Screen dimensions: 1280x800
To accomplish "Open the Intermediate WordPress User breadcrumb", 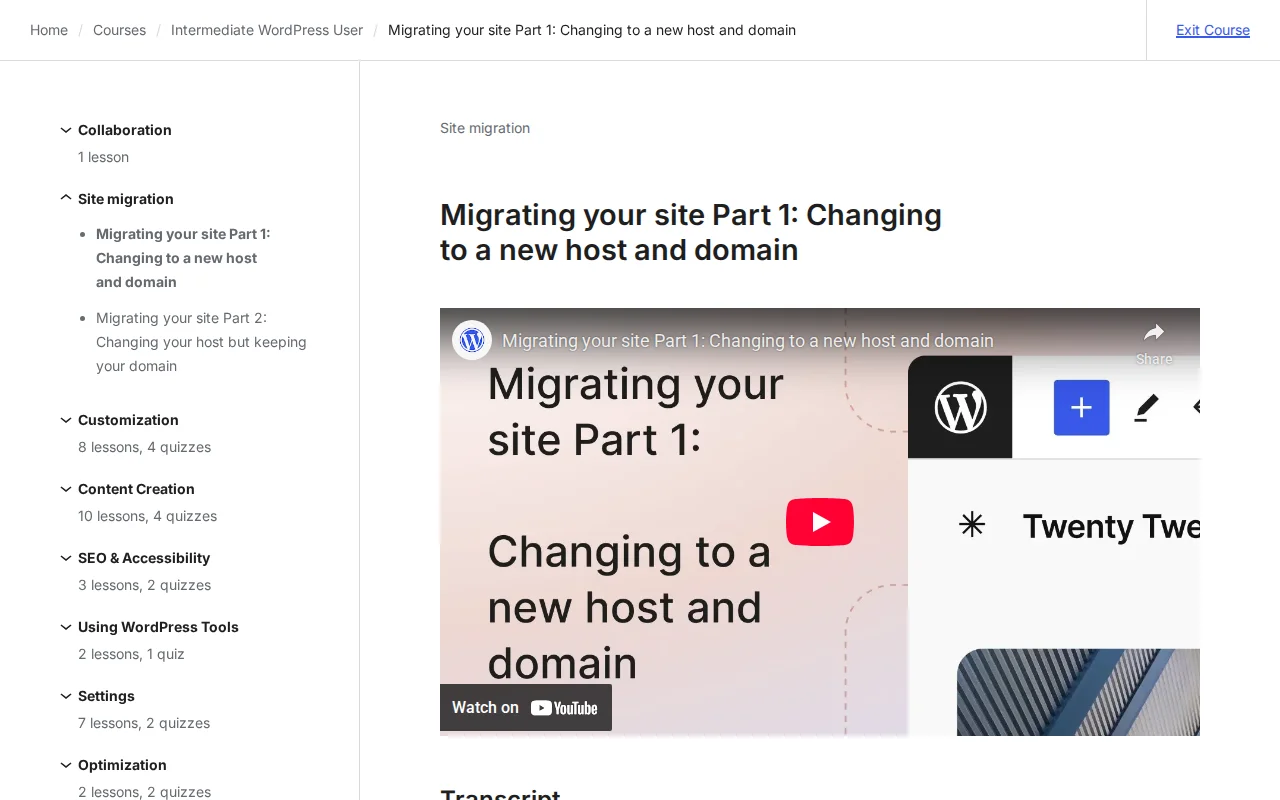I will pos(267,30).
